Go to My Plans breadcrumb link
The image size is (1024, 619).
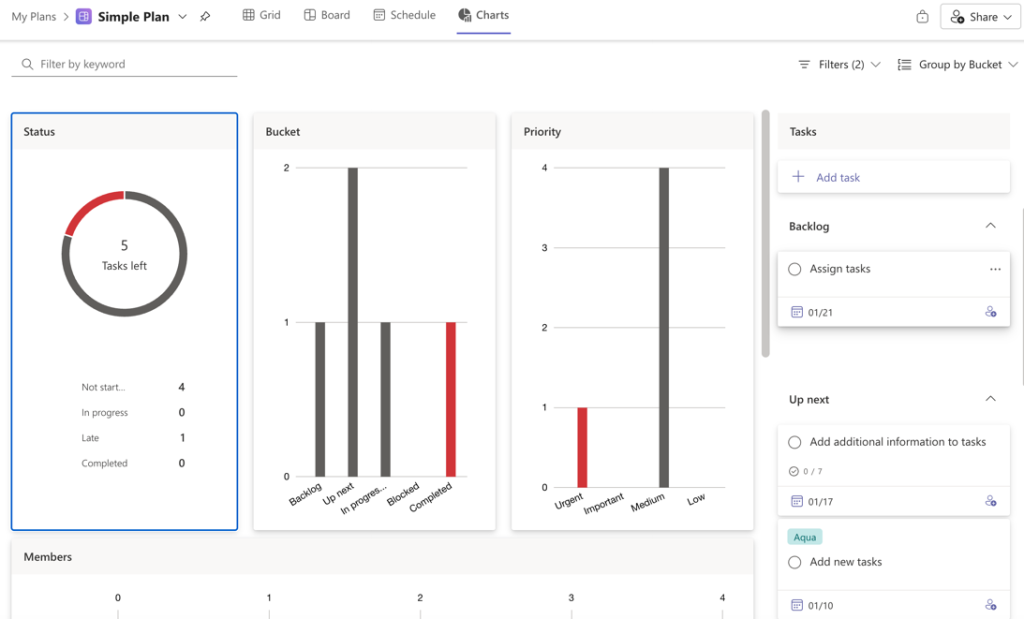pos(34,17)
